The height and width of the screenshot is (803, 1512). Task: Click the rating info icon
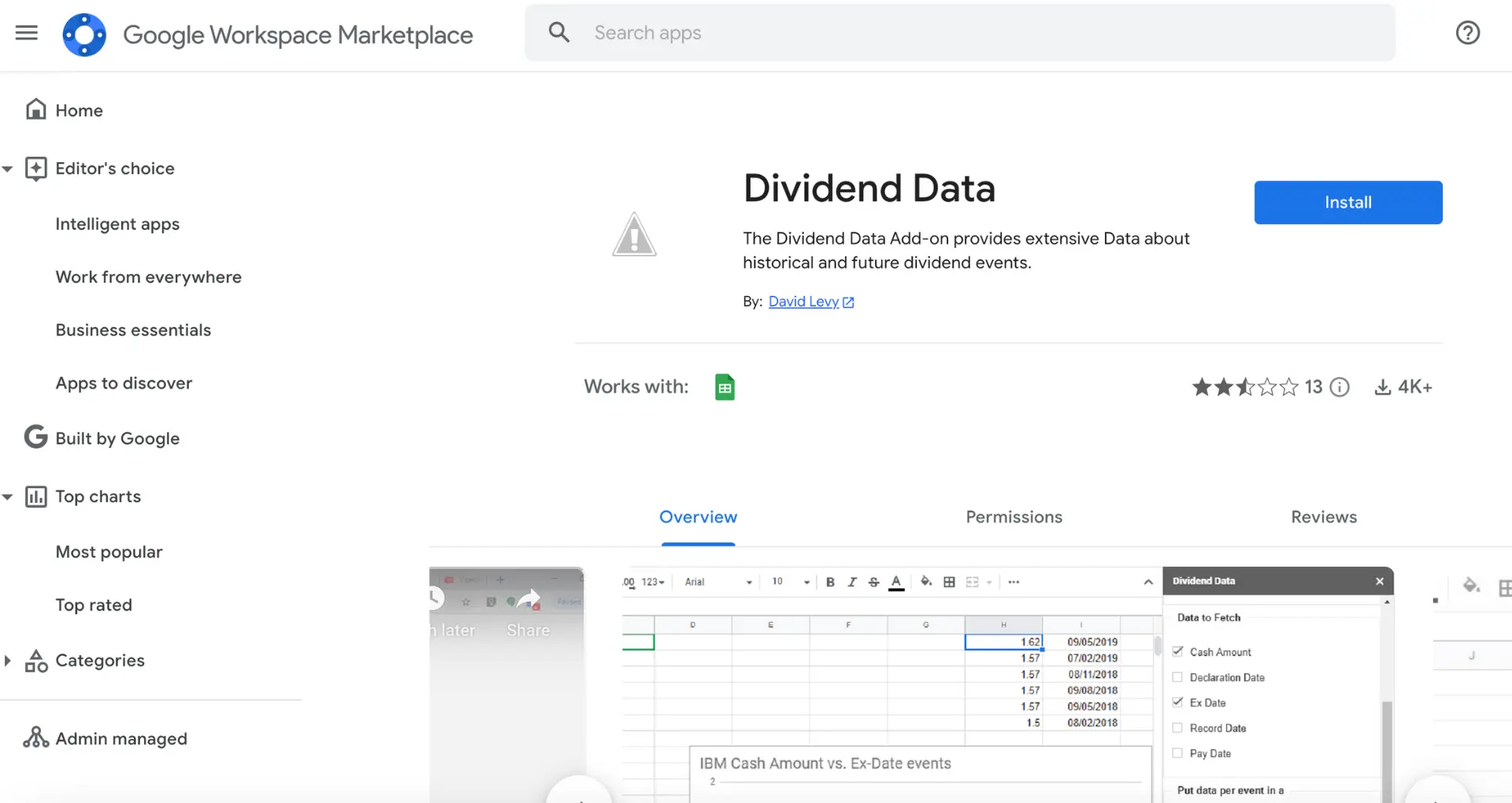[1340, 387]
